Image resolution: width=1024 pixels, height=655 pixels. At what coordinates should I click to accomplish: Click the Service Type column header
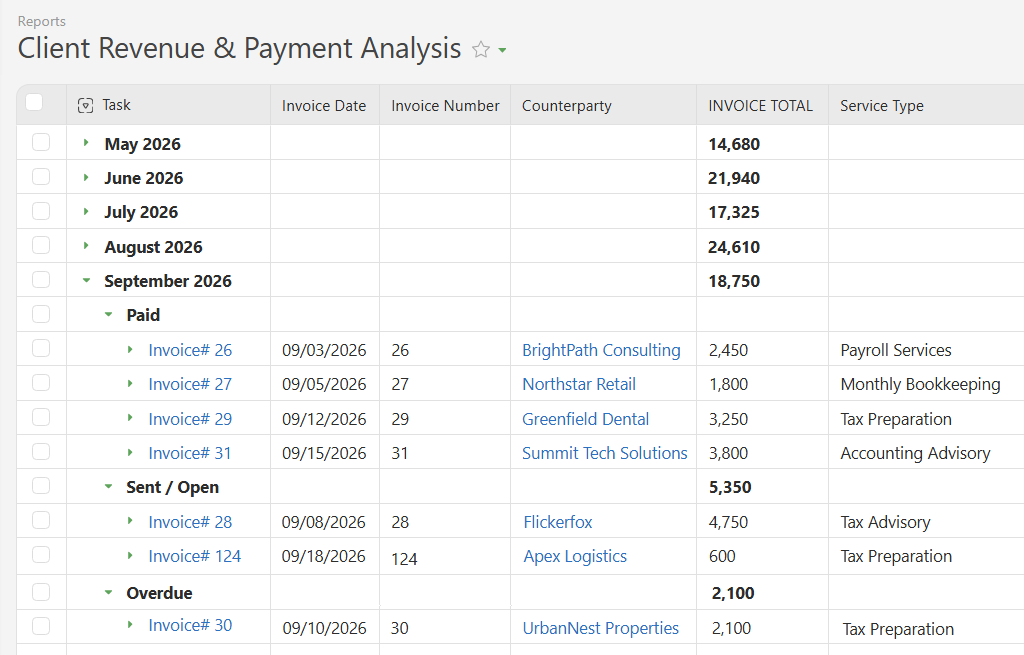tap(882, 106)
